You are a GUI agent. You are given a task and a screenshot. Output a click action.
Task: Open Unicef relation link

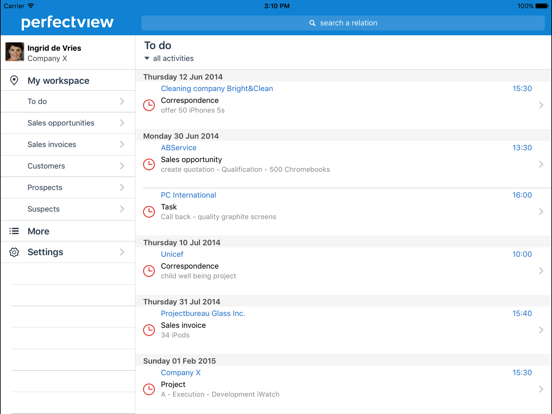pos(172,254)
